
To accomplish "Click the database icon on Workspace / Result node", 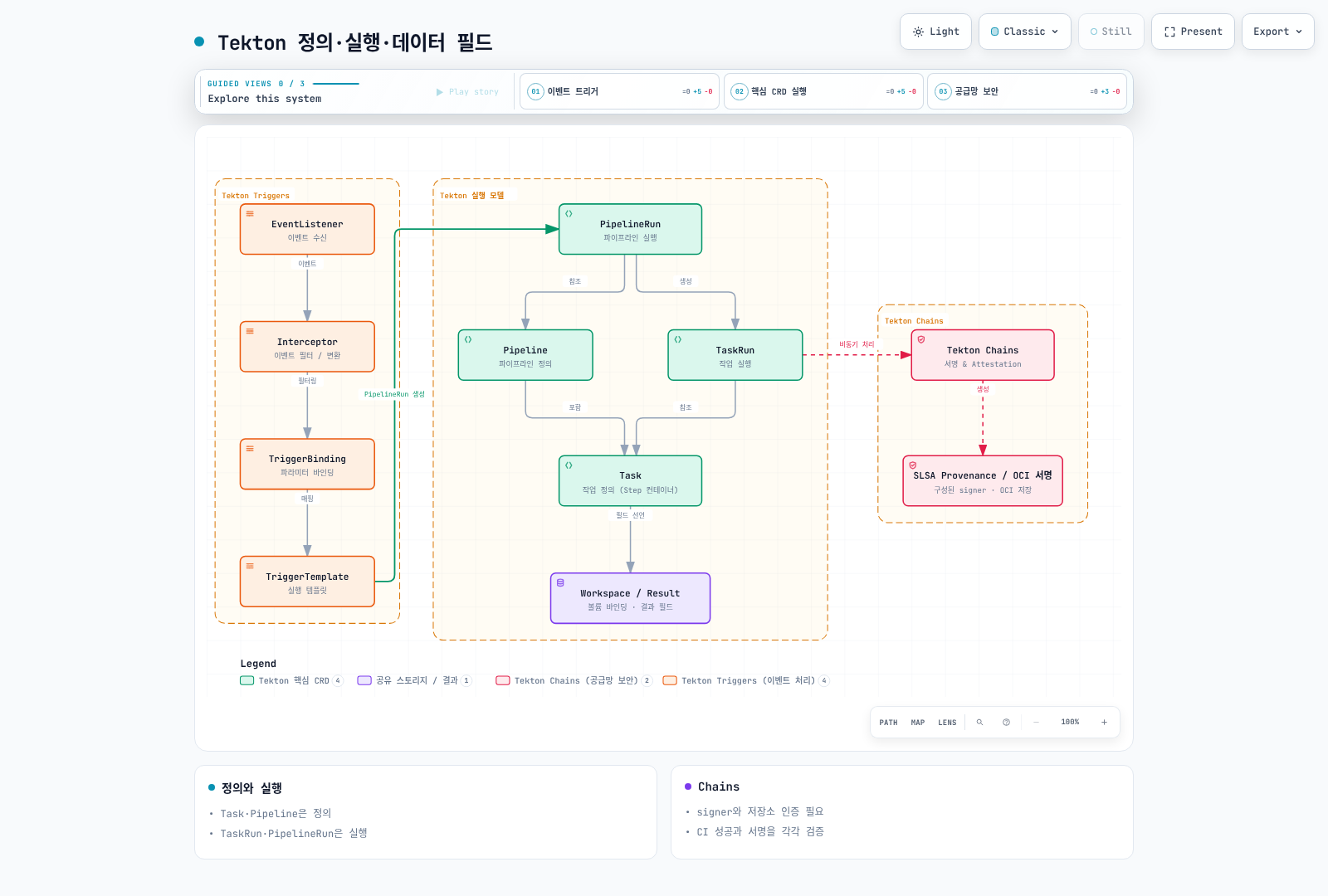I will point(560,582).
